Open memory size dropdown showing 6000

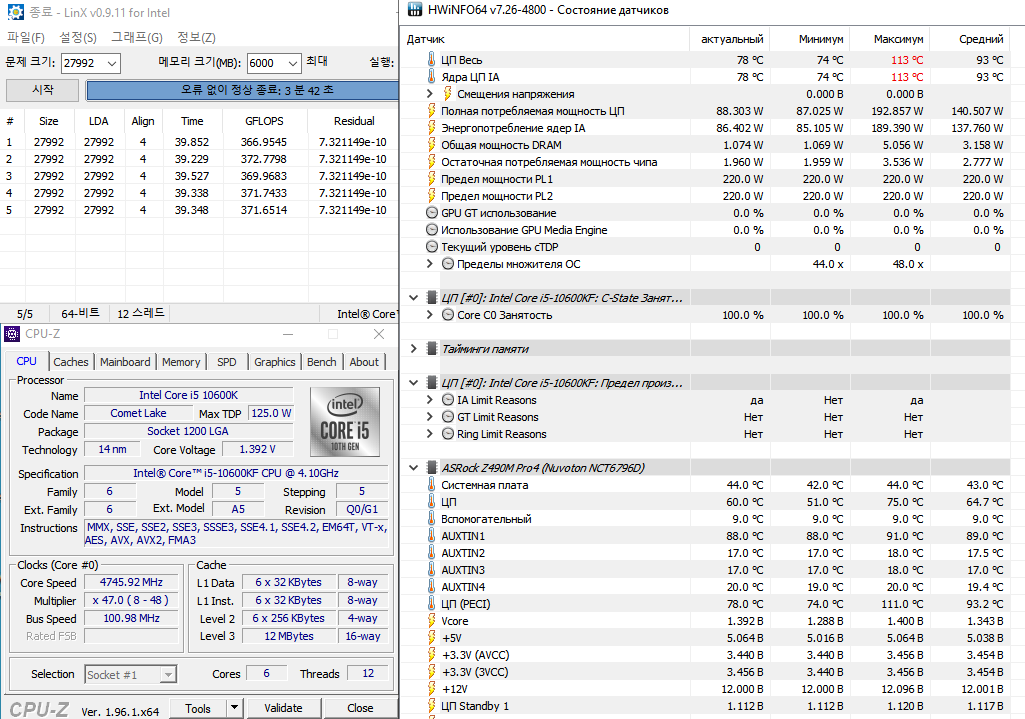[x=293, y=63]
